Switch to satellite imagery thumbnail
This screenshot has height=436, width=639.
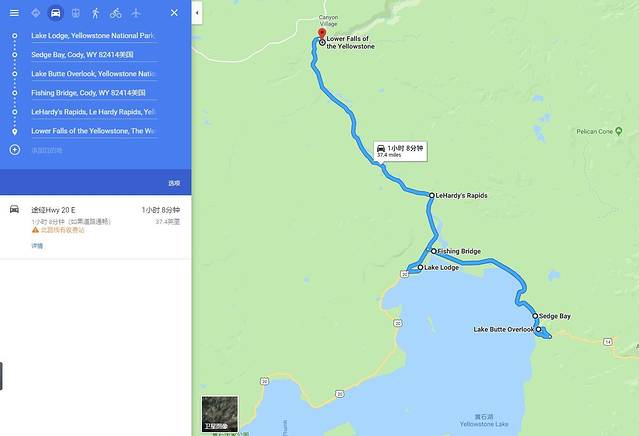(x=220, y=414)
